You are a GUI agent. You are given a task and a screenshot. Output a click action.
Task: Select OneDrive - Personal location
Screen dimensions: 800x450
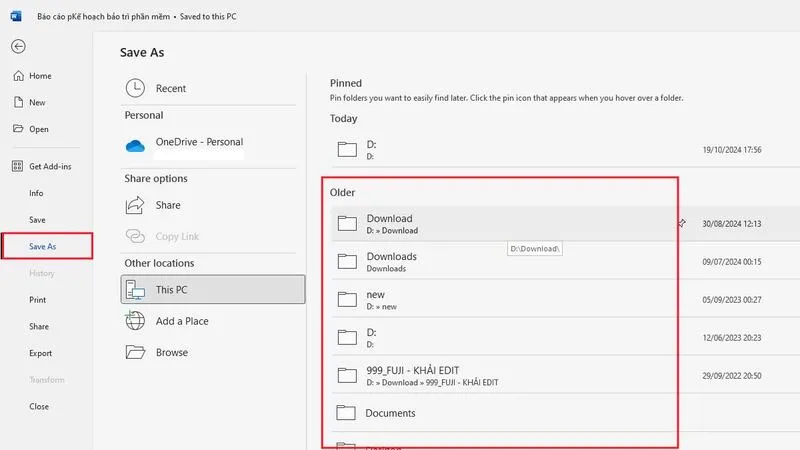[x=199, y=142]
